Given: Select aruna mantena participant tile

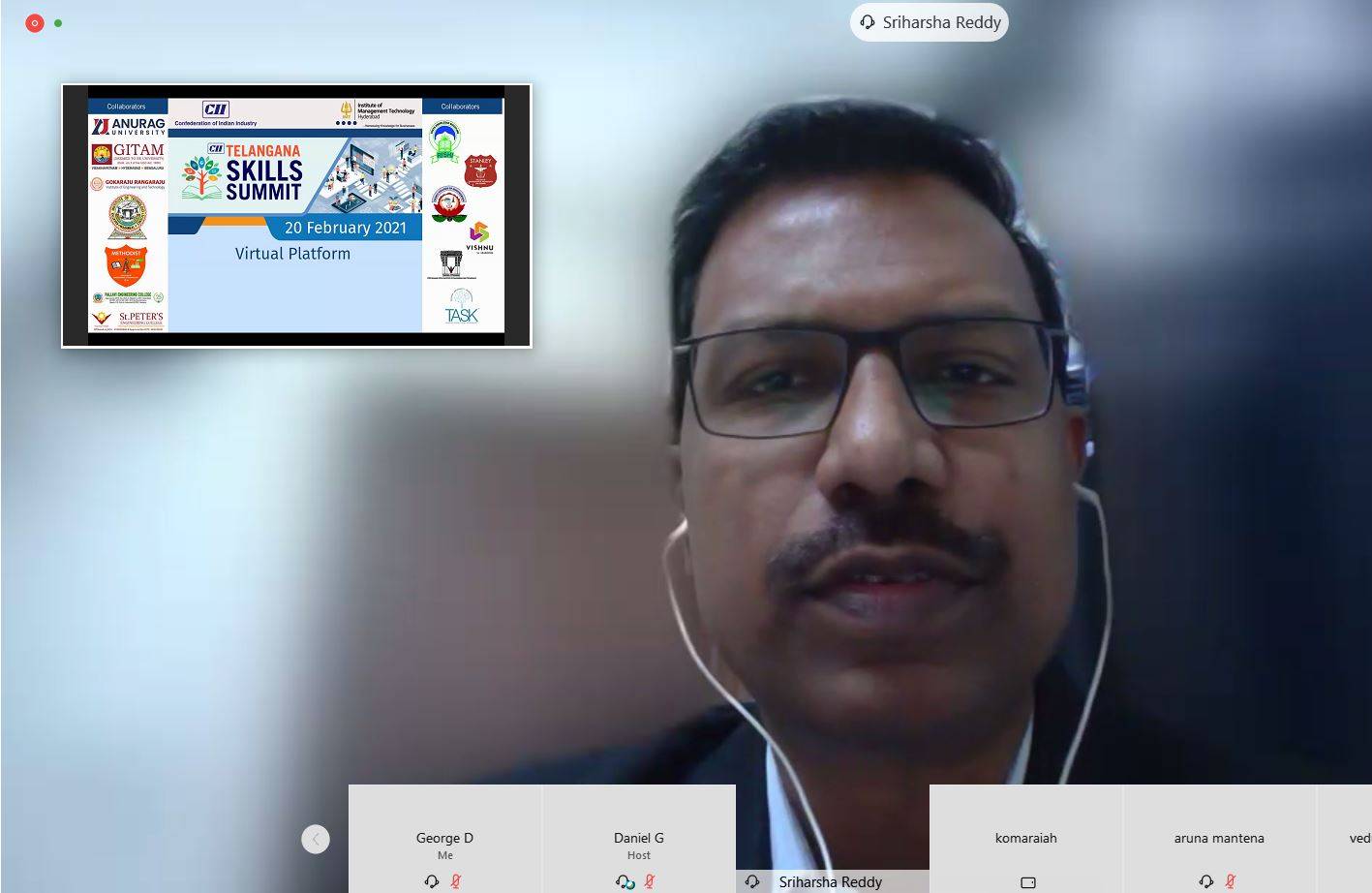Looking at the screenshot, I should [x=1219, y=839].
